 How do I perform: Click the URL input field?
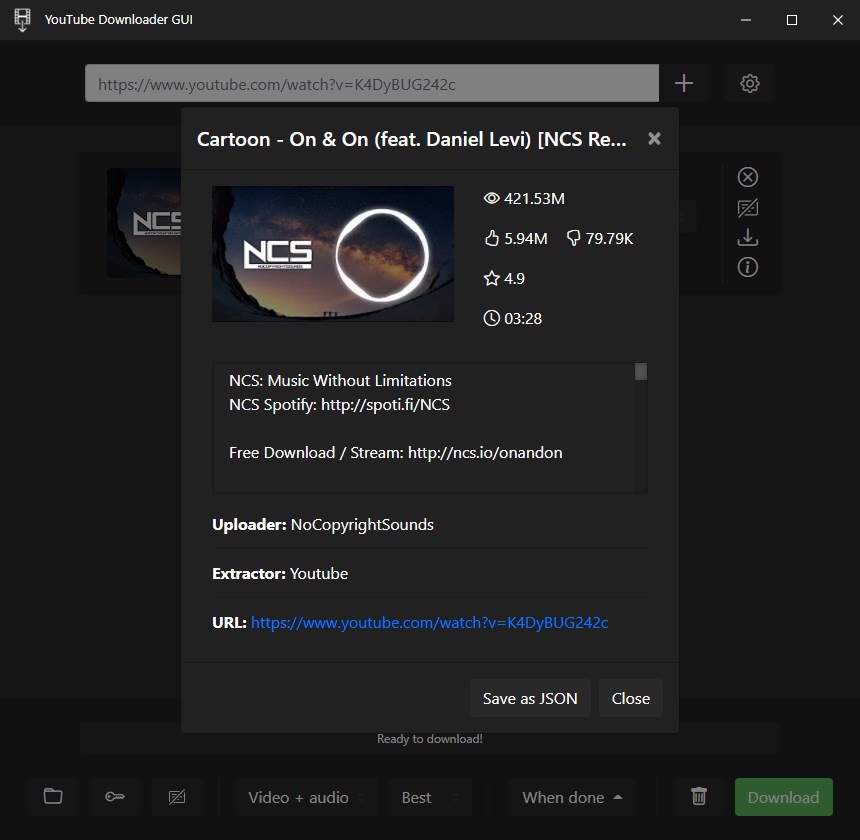pos(371,83)
